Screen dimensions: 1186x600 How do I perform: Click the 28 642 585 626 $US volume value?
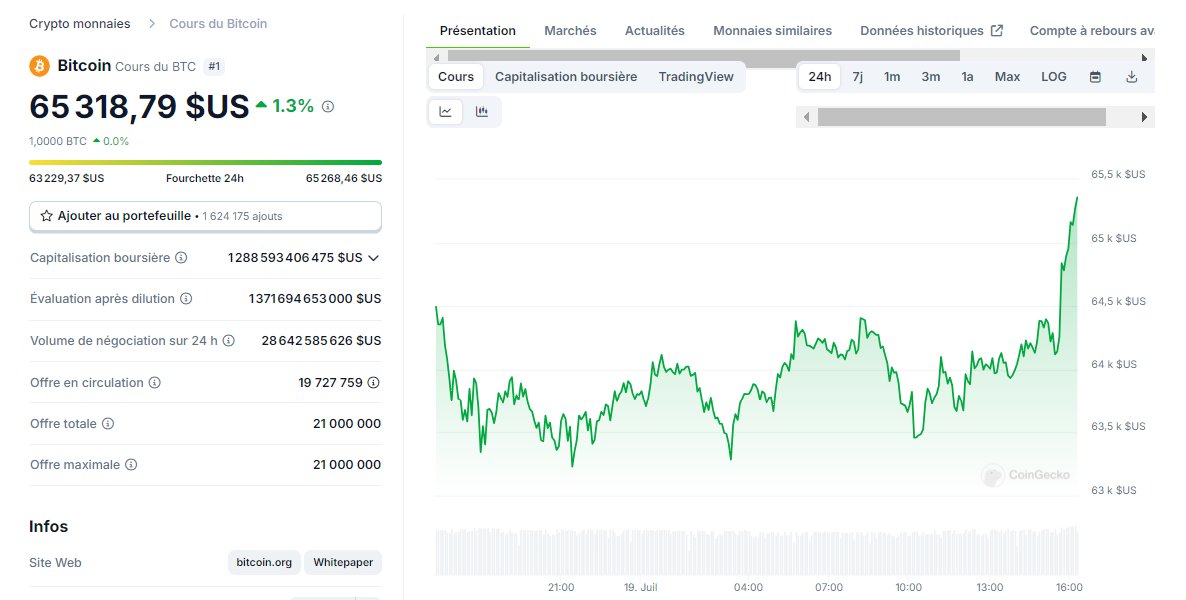[x=321, y=341]
